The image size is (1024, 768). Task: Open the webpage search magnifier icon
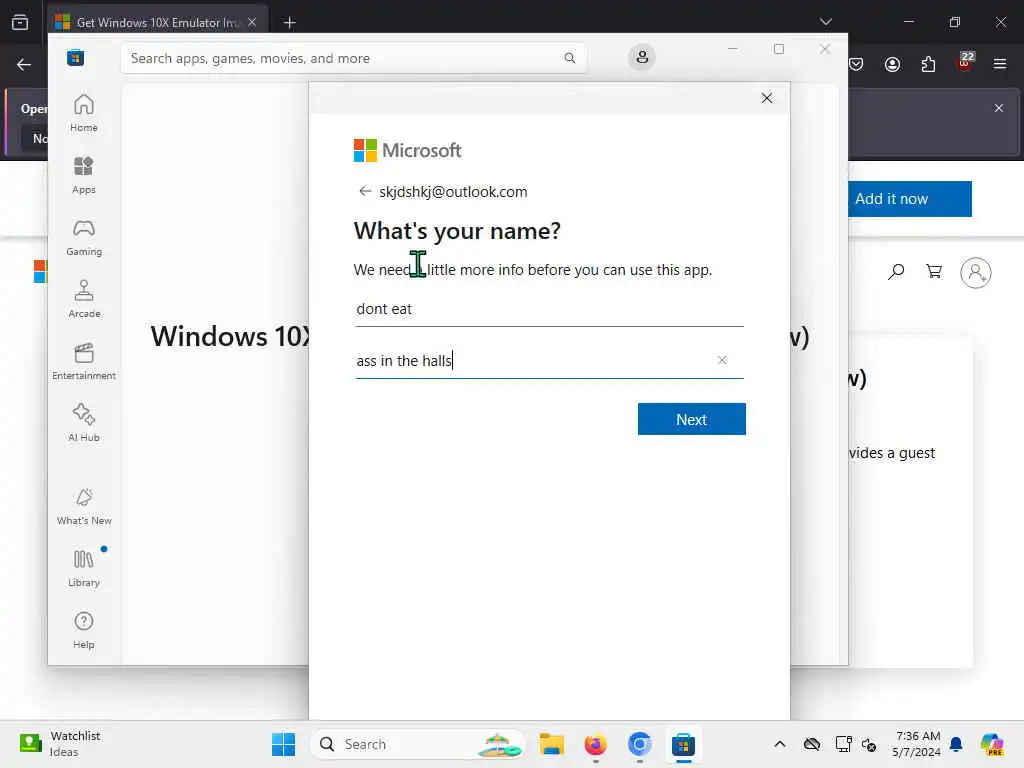tap(895, 271)
